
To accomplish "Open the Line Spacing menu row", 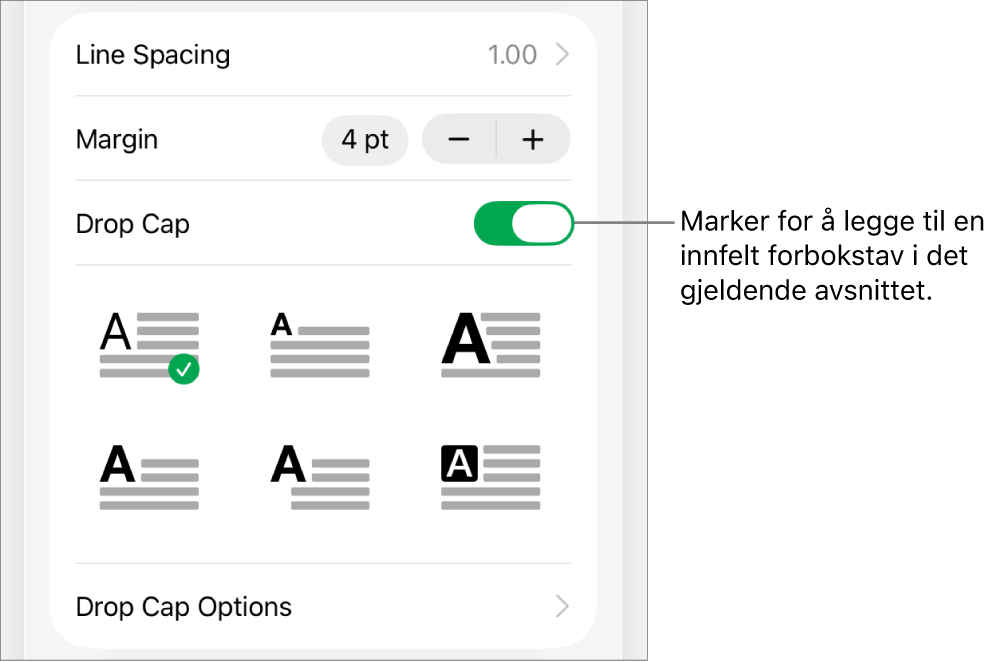I will pos(323,54).
